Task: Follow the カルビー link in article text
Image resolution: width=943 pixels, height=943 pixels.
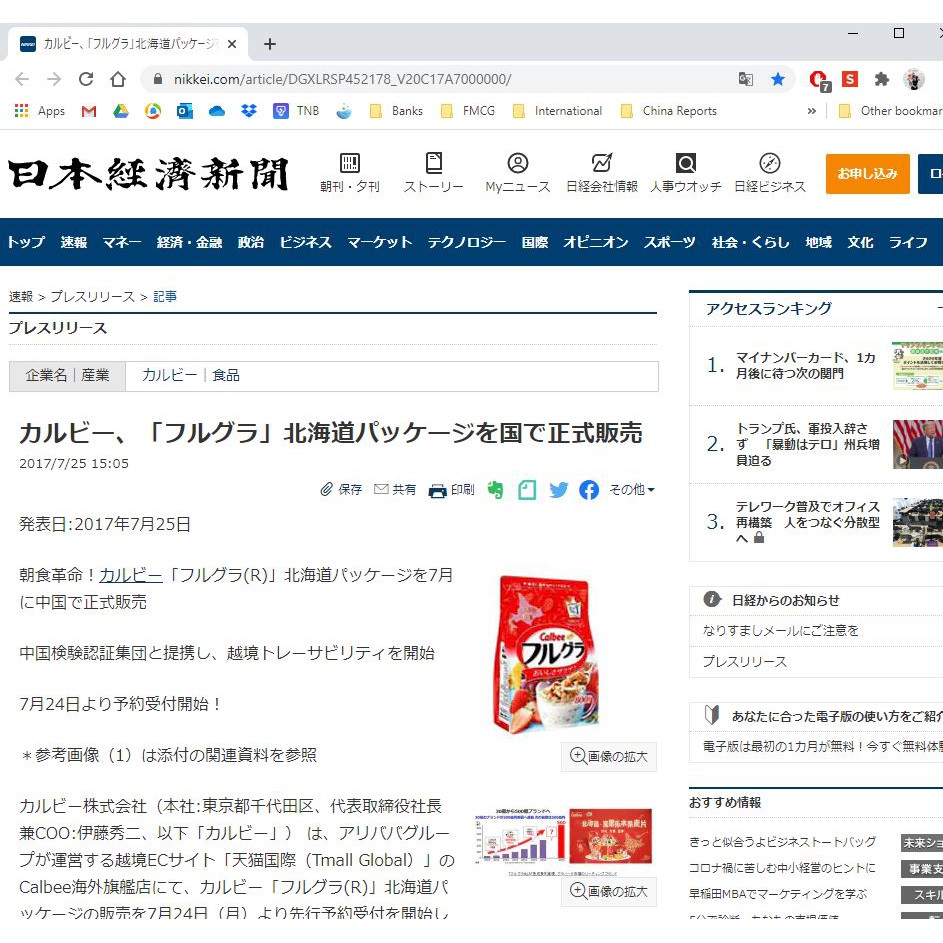Action: (131, 576)
